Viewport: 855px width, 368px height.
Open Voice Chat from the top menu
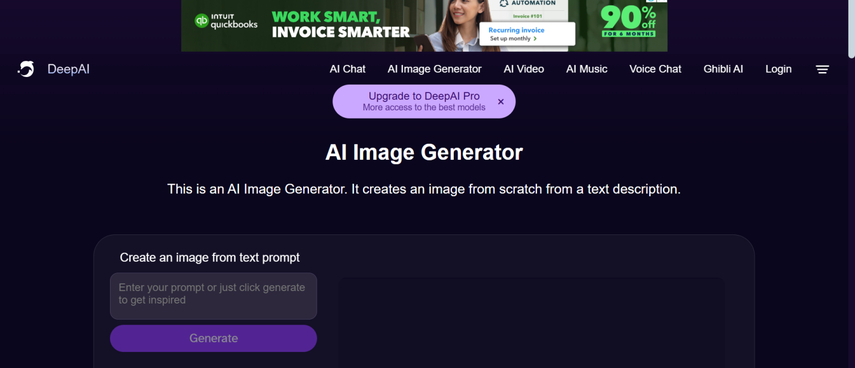coord(655,69)
